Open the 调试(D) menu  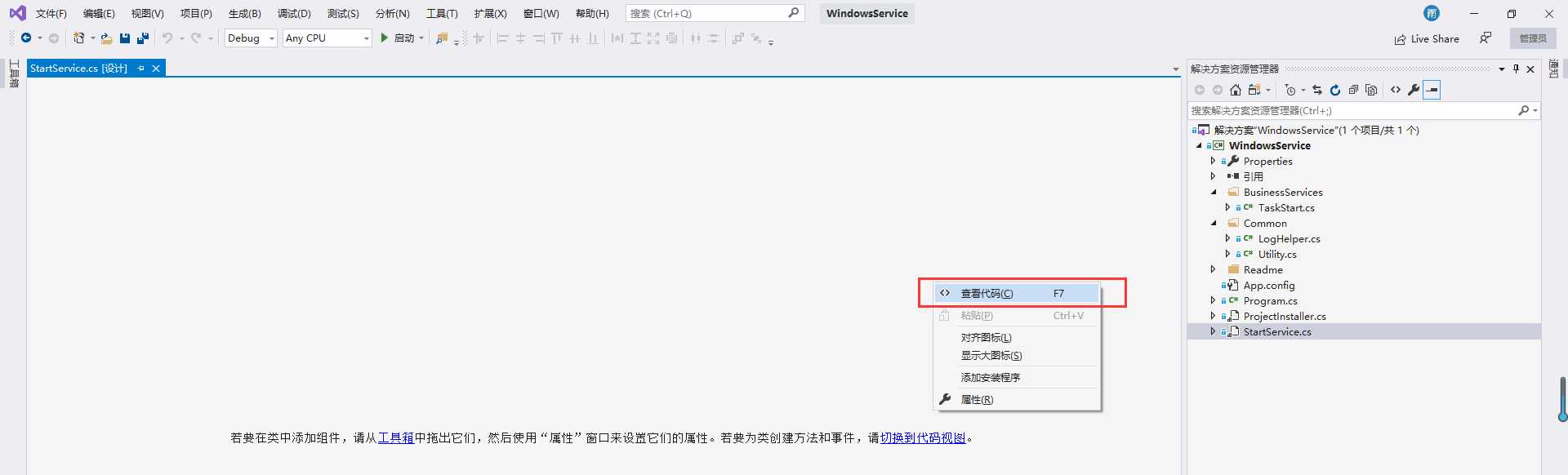click(294, 14)
